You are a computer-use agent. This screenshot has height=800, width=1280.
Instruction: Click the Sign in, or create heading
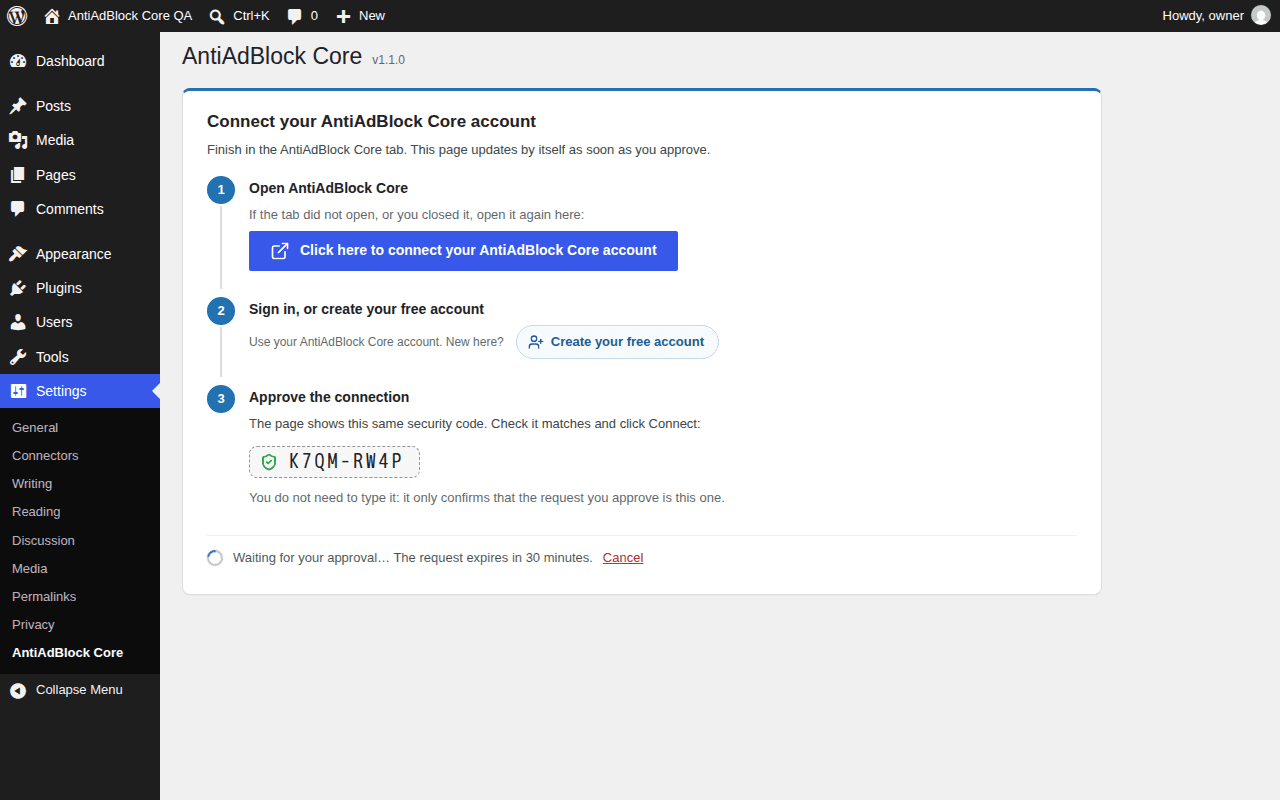pyautogui.click(x=366, y=309)
